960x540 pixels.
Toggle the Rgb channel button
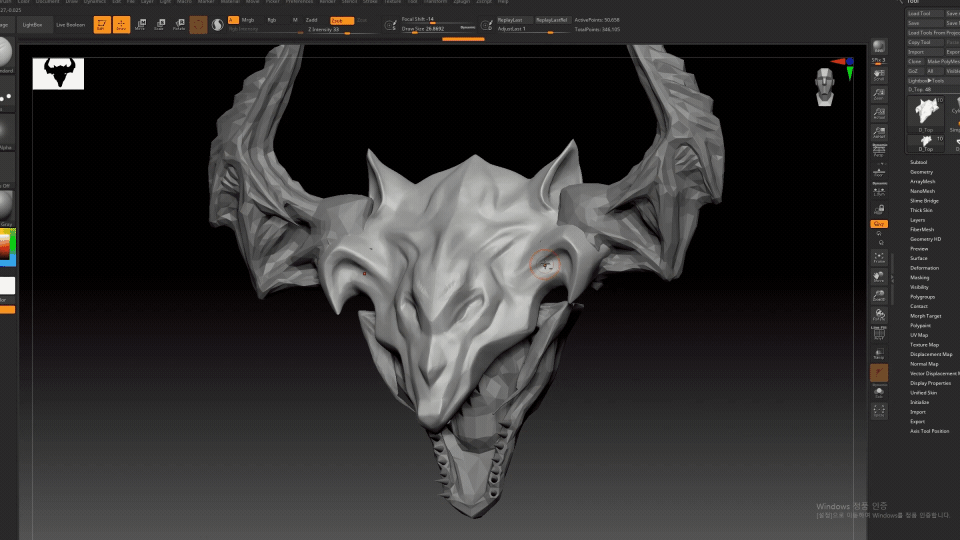point(272,20)
